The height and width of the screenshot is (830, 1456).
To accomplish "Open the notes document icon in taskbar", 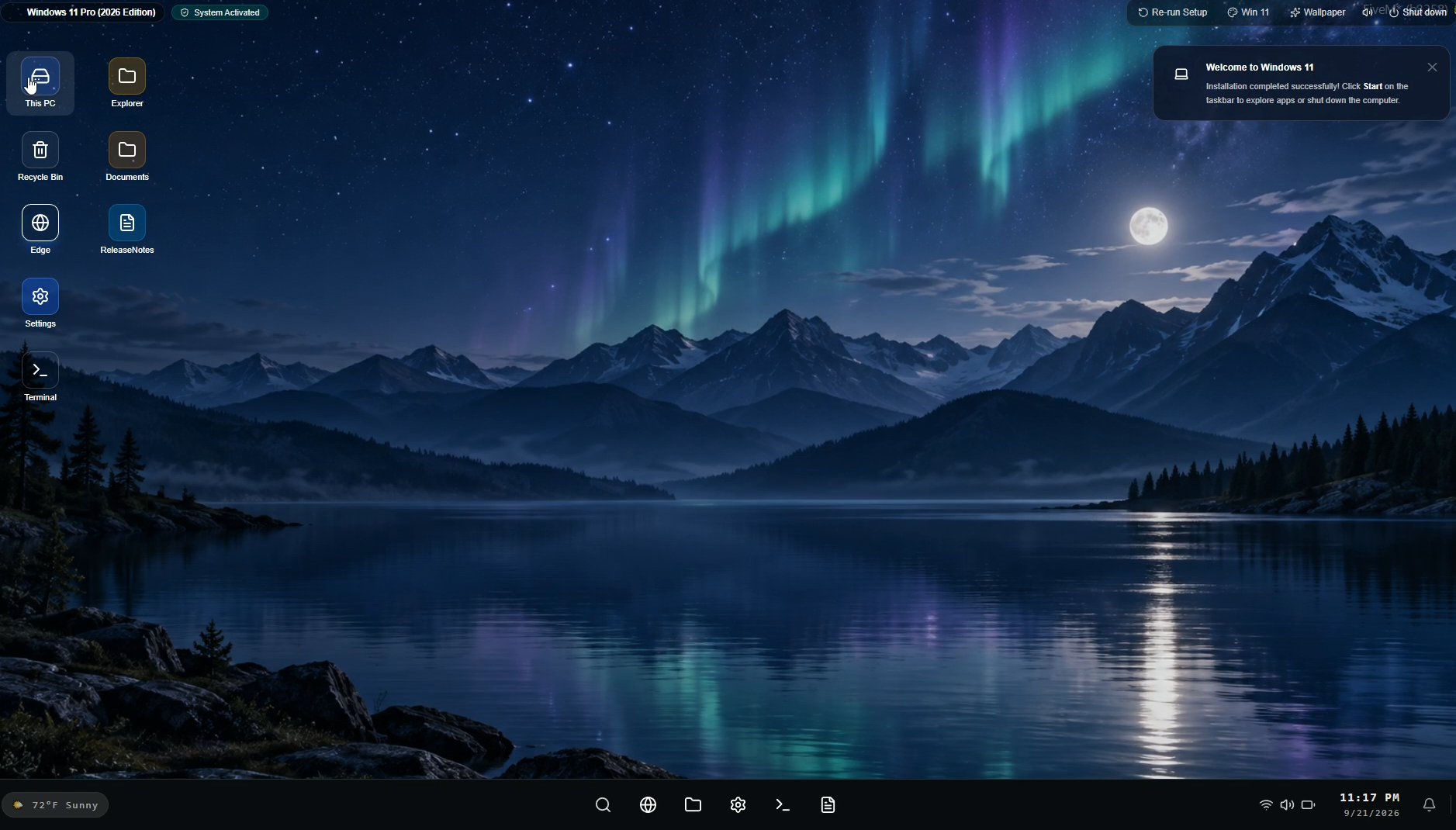I will click(828, 805).
